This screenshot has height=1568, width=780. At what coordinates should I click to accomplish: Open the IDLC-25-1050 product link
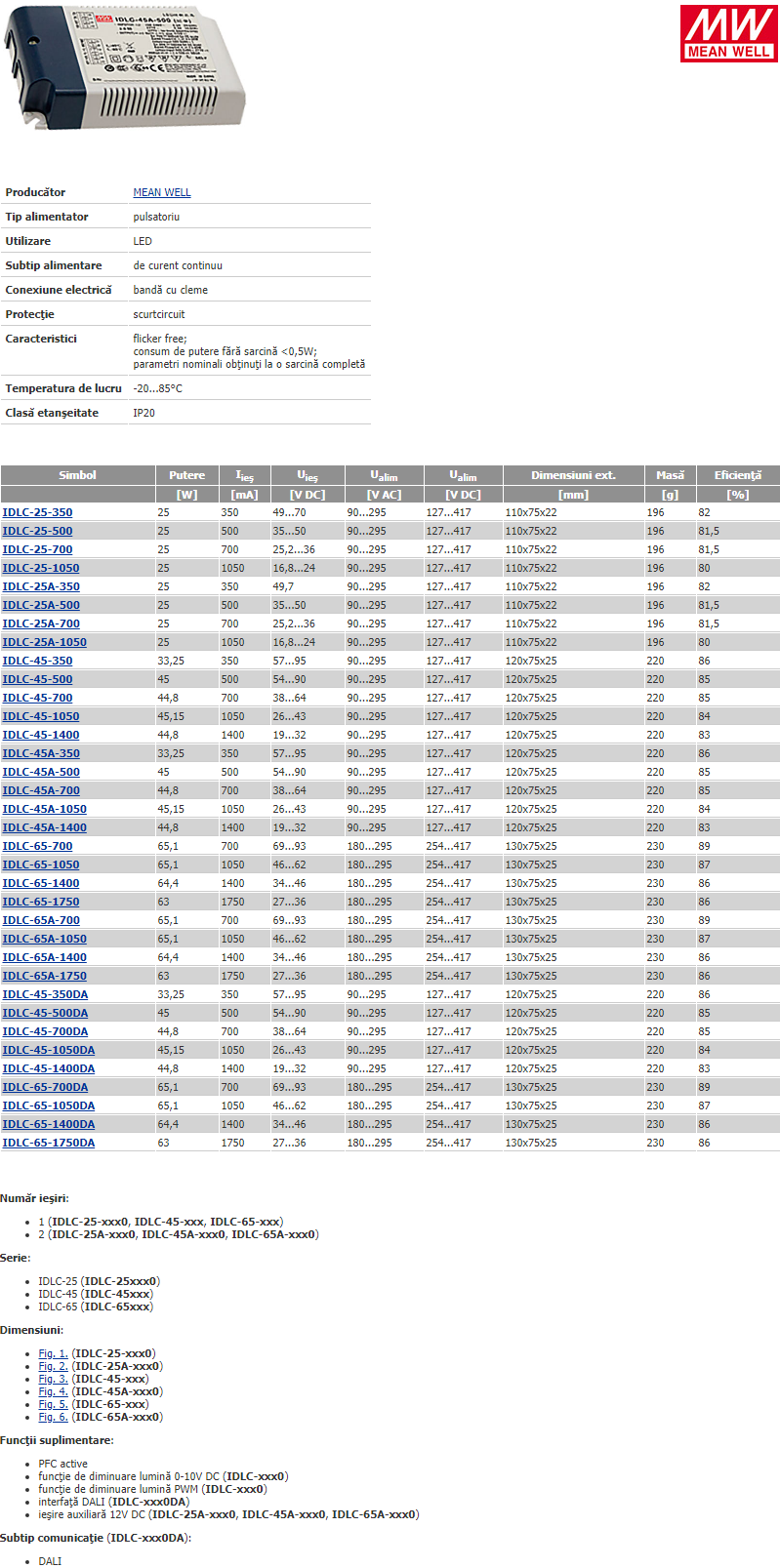point(41,568)
